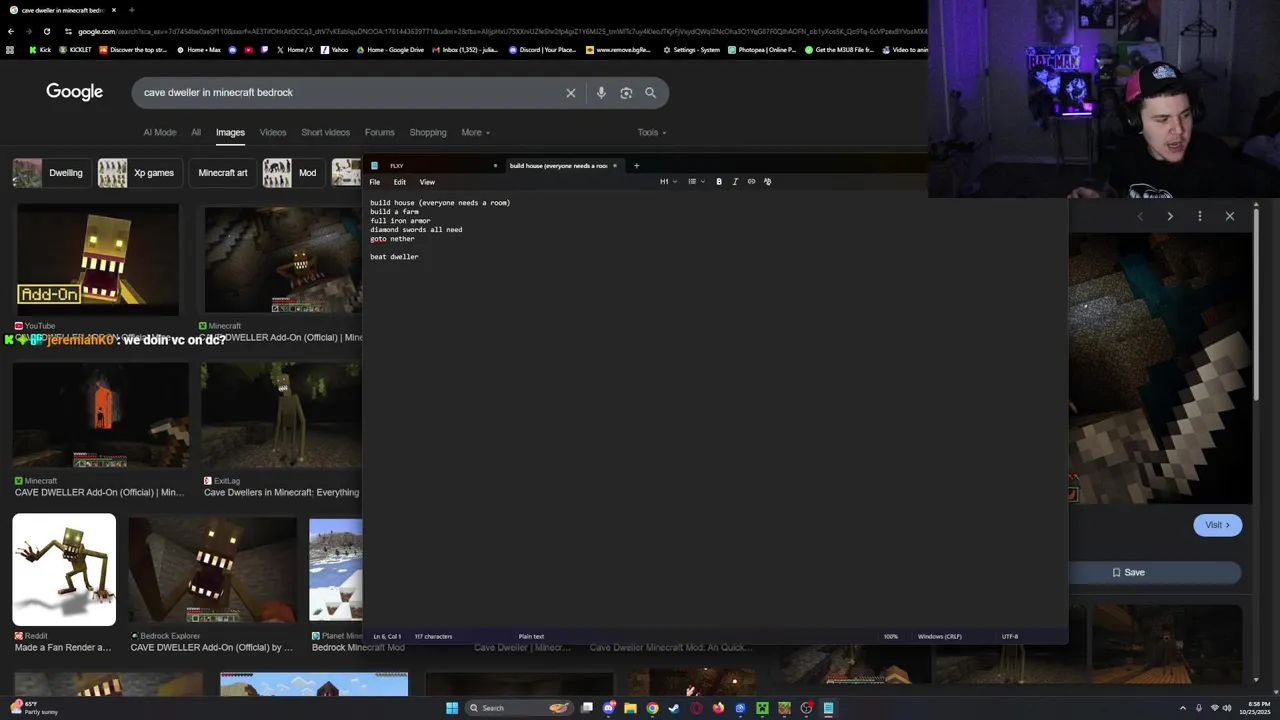Open the 100% zoom setting in the Notepad status bar
Viewport: 1280px width, 720px height.
tap(890, 636)
